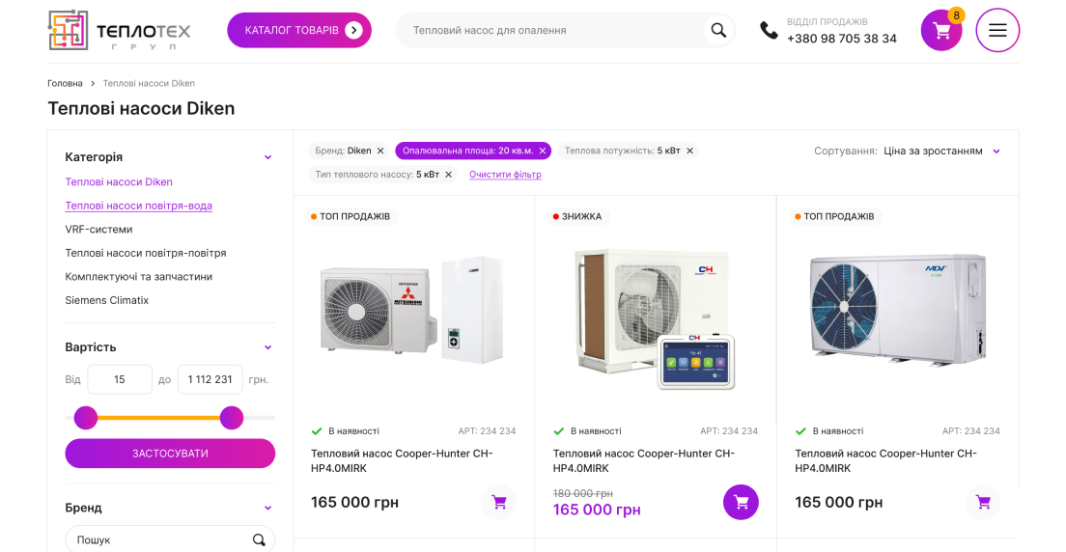
Task: Click the phone icon by sales number
Action: tap(768, 30)
